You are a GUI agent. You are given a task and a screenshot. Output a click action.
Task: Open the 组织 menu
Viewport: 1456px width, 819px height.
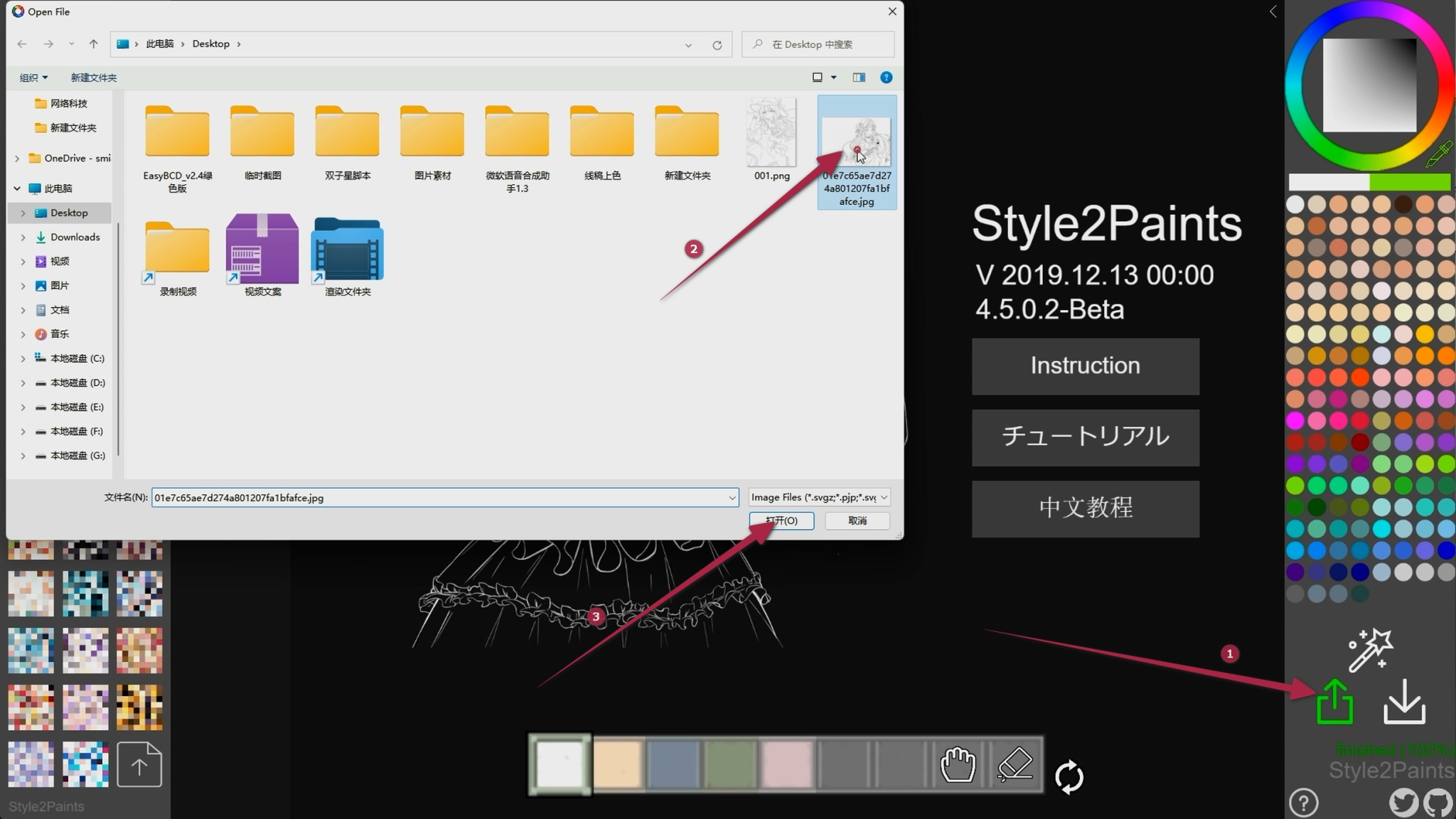point(33,77)
